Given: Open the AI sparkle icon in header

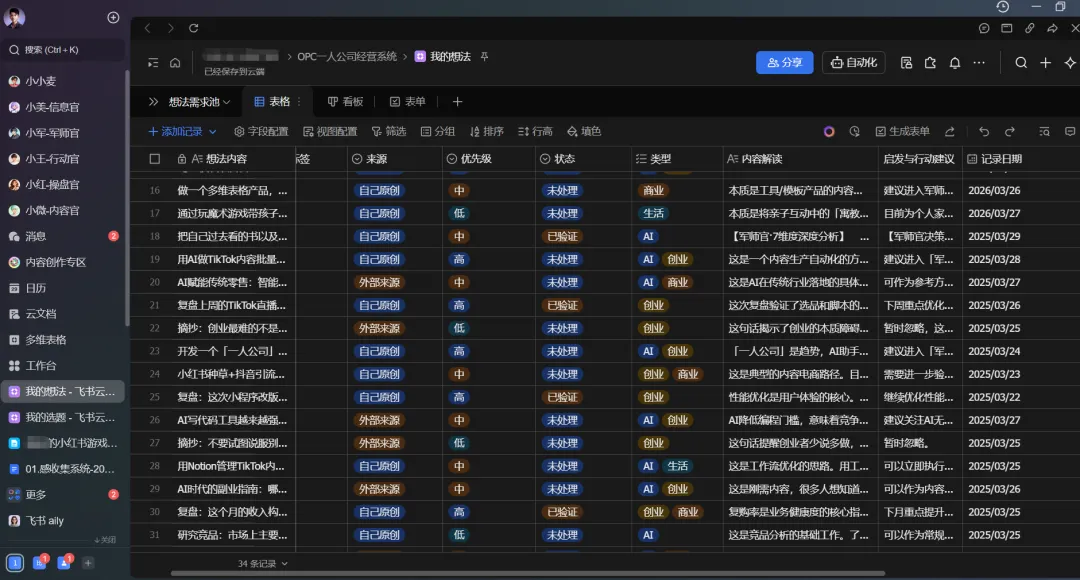Looking at the screenshot, I should 1070,63.
